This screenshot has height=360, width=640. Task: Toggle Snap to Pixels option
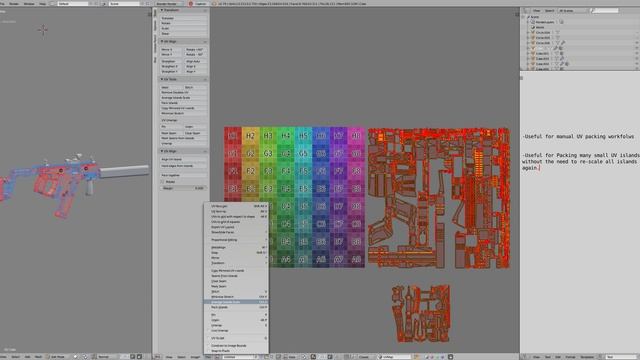pyautogui.click(x=236, y=351)
